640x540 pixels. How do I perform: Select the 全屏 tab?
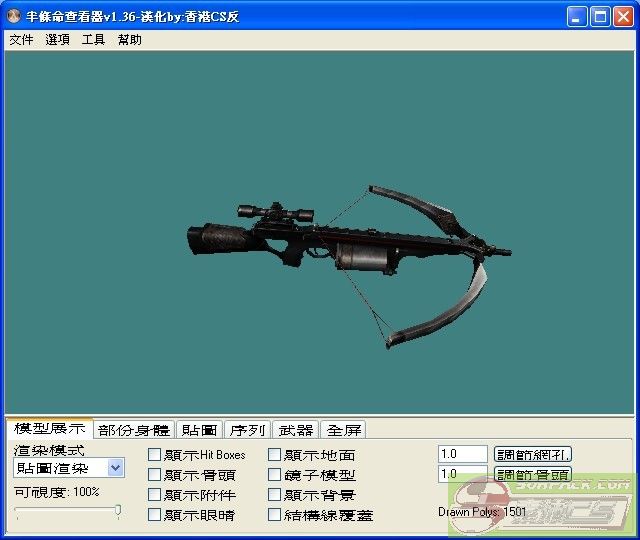click(x=344, y=430)
